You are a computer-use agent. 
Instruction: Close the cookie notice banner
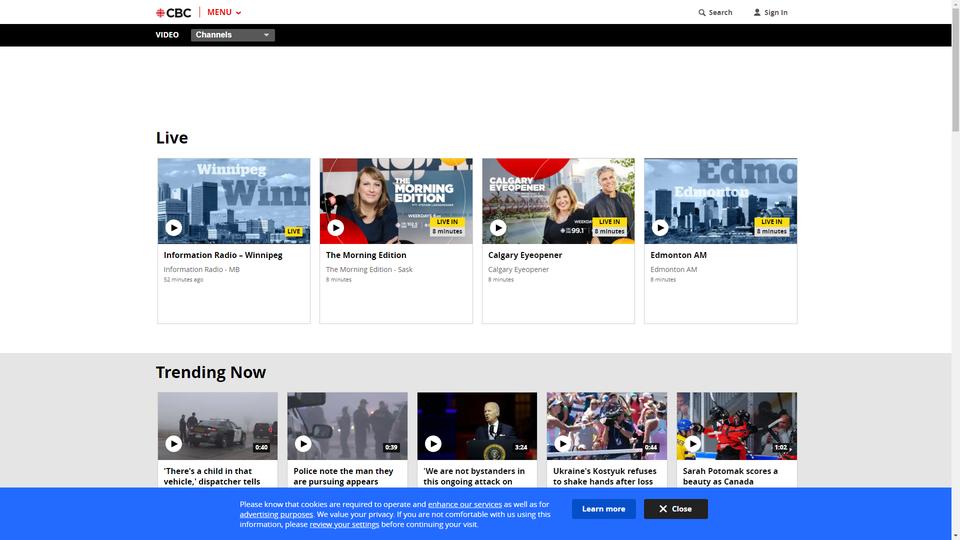676,509
